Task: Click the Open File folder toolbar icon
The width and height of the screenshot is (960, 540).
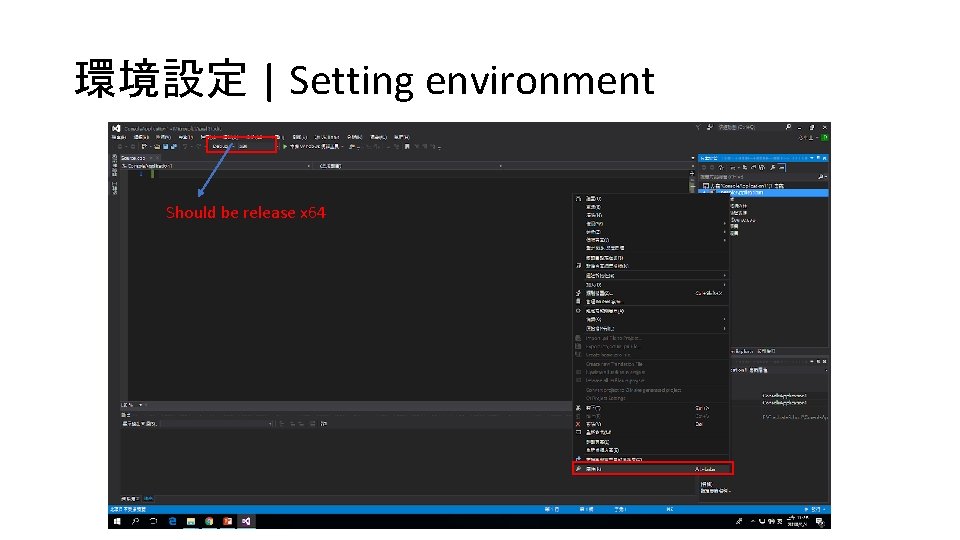Action: [157, 146]
